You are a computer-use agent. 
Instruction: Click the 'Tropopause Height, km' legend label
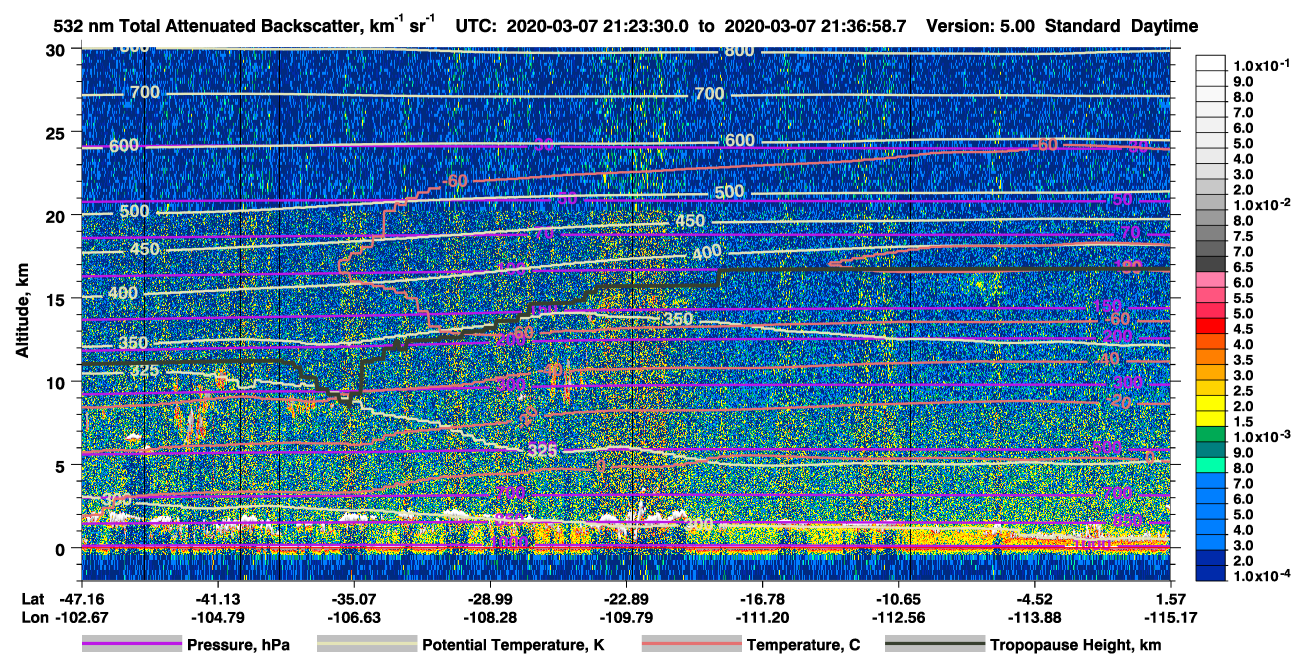coord(1076,645)
